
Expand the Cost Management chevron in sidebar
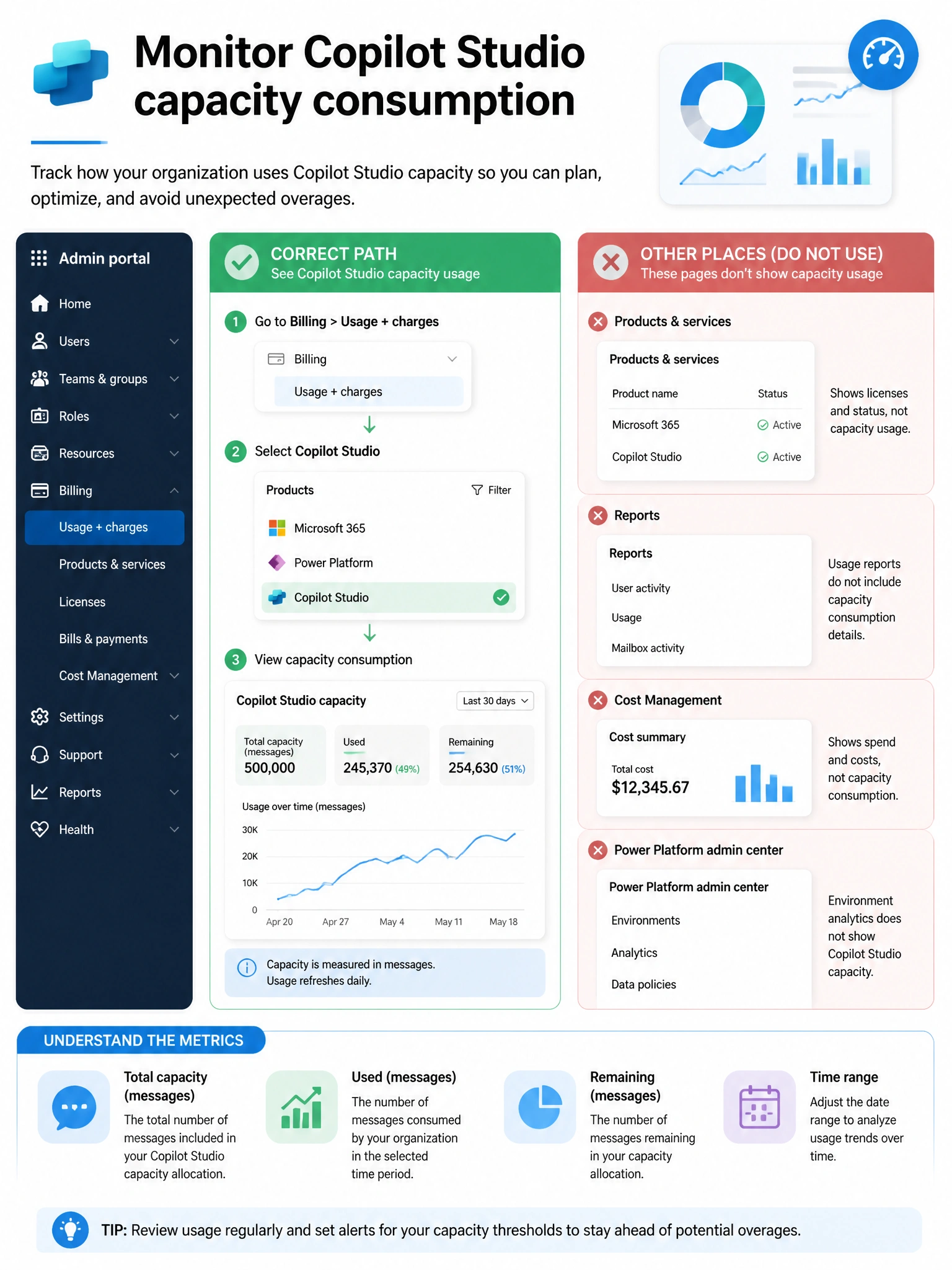tap(175, 675)
